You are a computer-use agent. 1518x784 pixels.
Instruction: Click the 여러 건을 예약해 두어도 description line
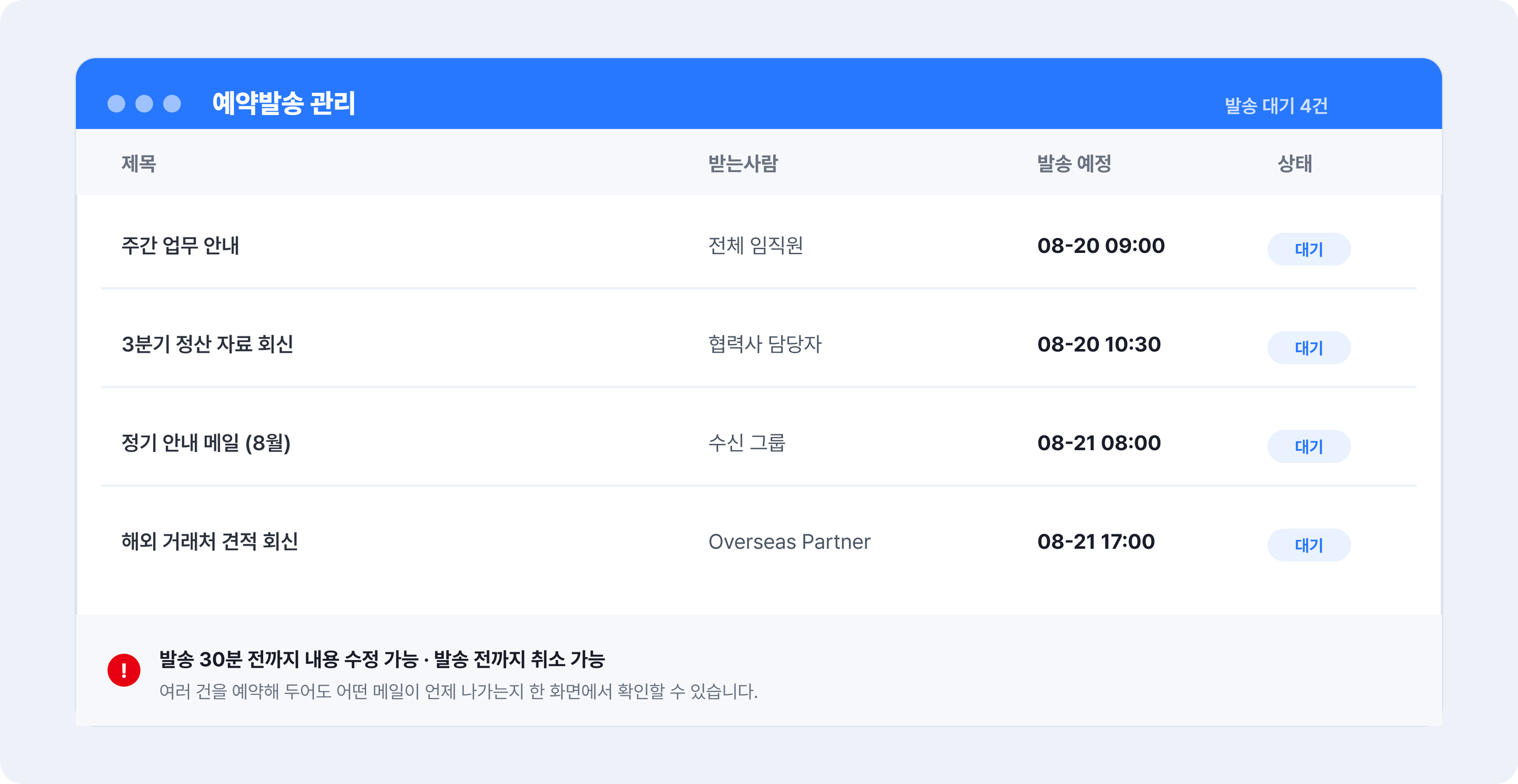459,692
